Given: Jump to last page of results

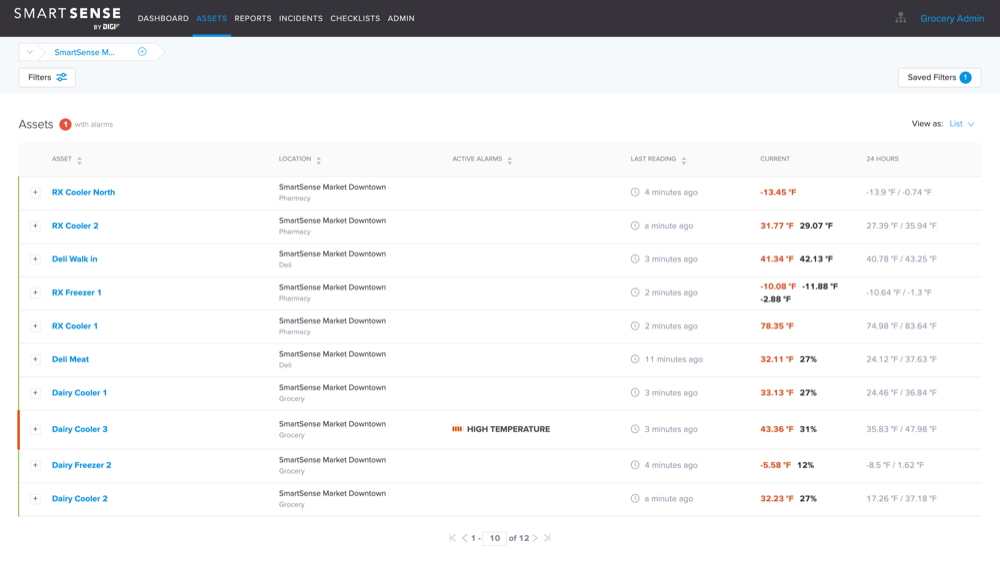Looking at the screenshot, I should (547, 538).
